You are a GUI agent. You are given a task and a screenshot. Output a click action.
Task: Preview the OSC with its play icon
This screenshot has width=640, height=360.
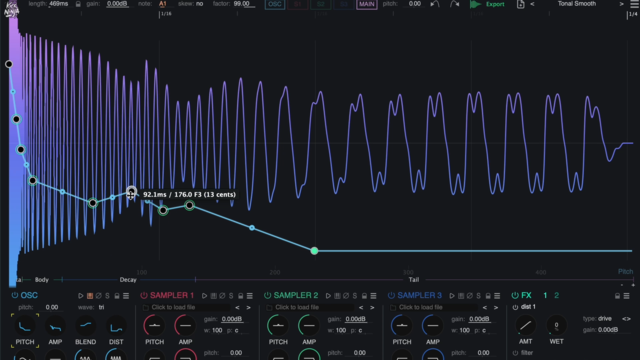pyautogui.click(x=81, y=296)
